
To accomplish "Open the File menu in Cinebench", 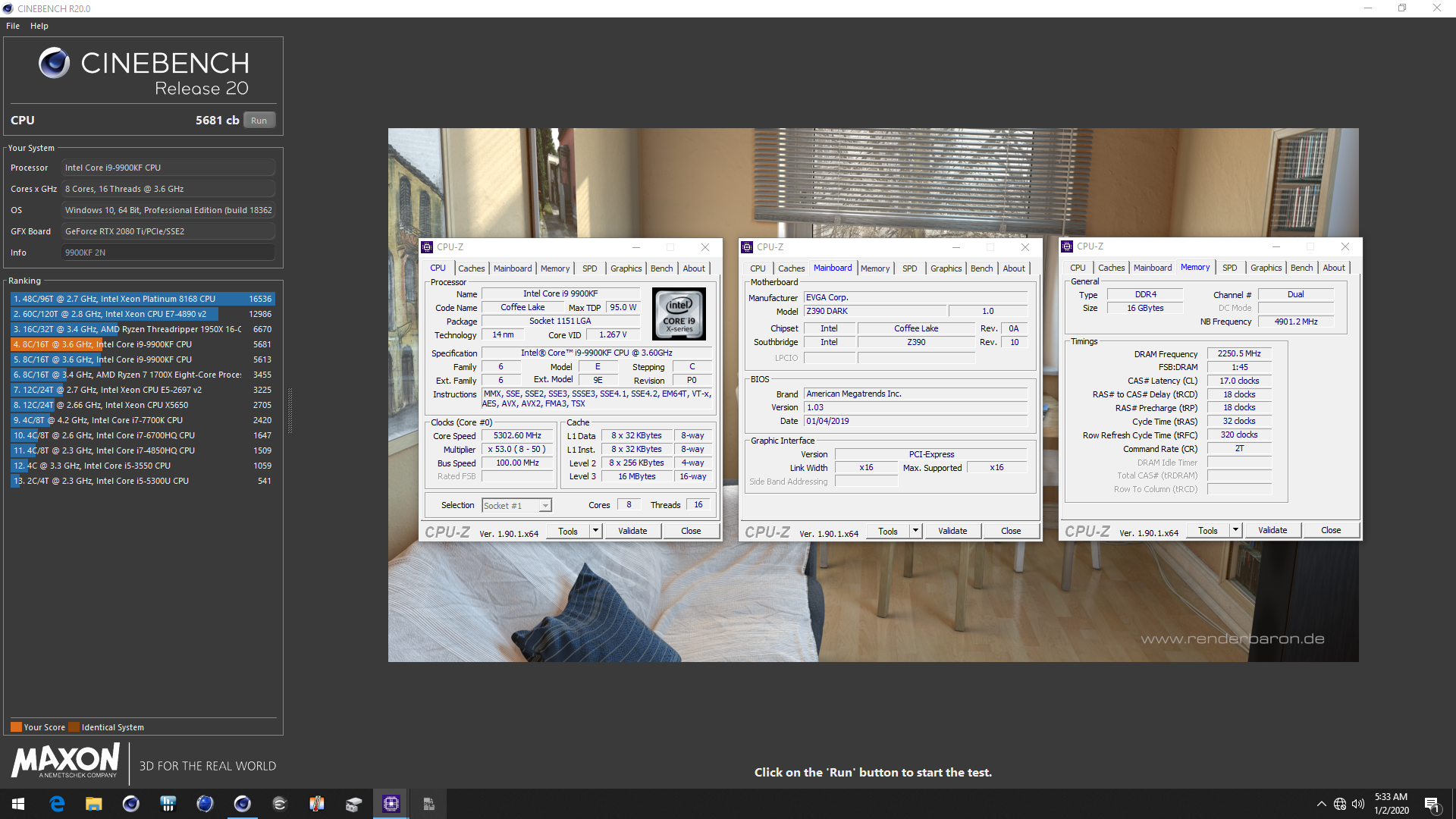I will click(x=13, y=26).
